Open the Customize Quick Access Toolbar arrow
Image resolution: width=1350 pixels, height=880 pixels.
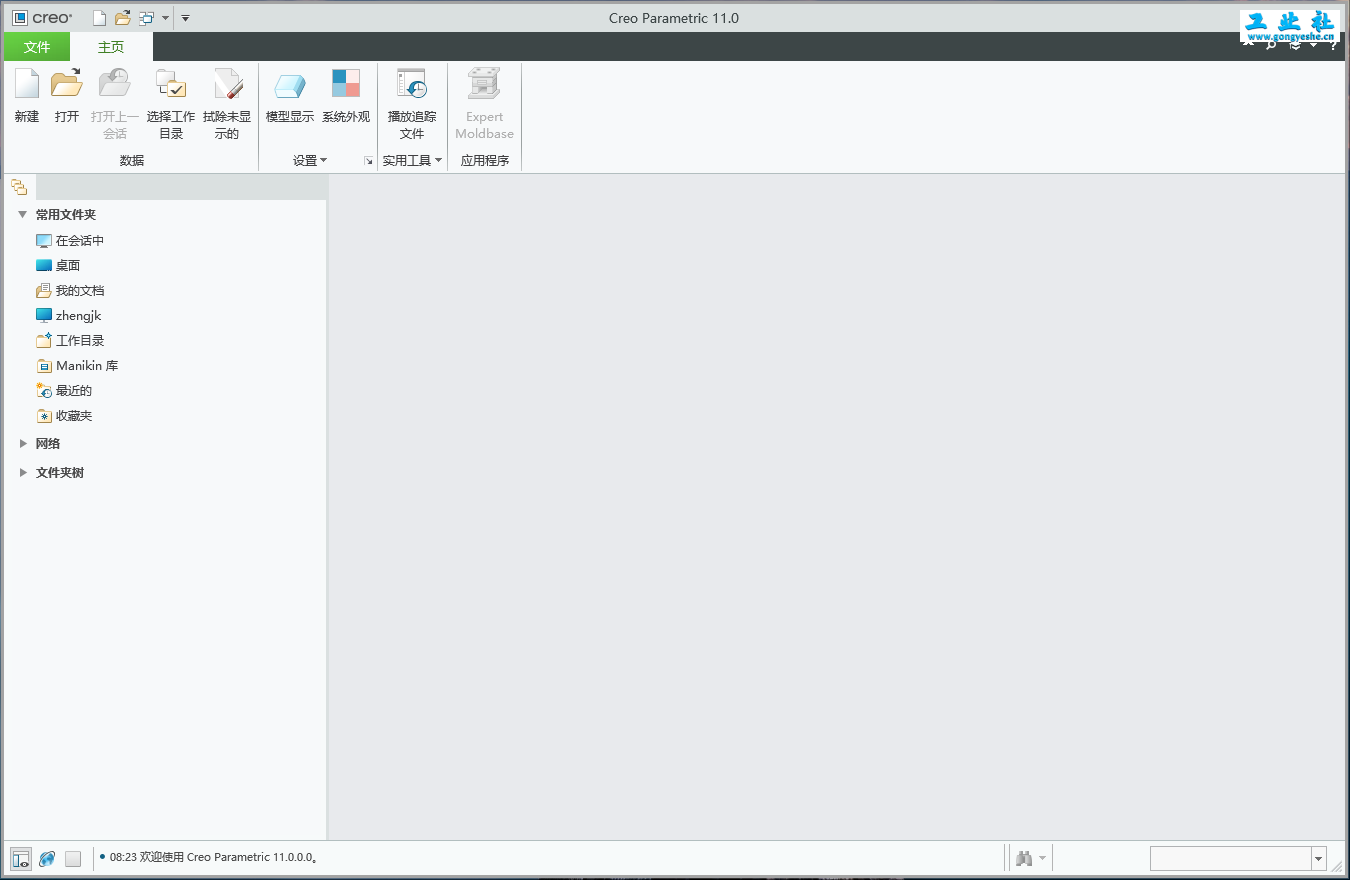185,18
